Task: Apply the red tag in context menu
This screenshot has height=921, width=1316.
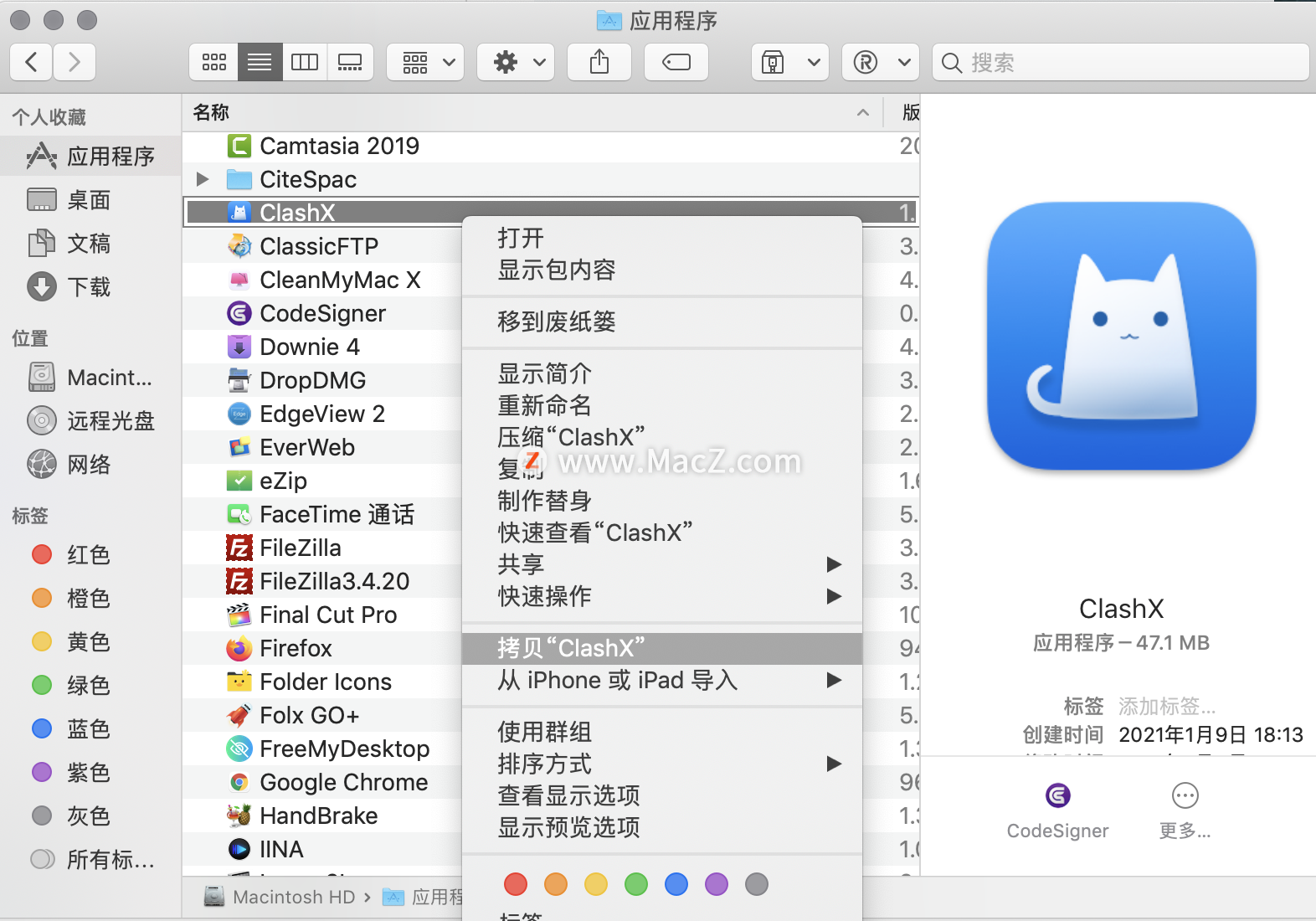Action: 516,884
